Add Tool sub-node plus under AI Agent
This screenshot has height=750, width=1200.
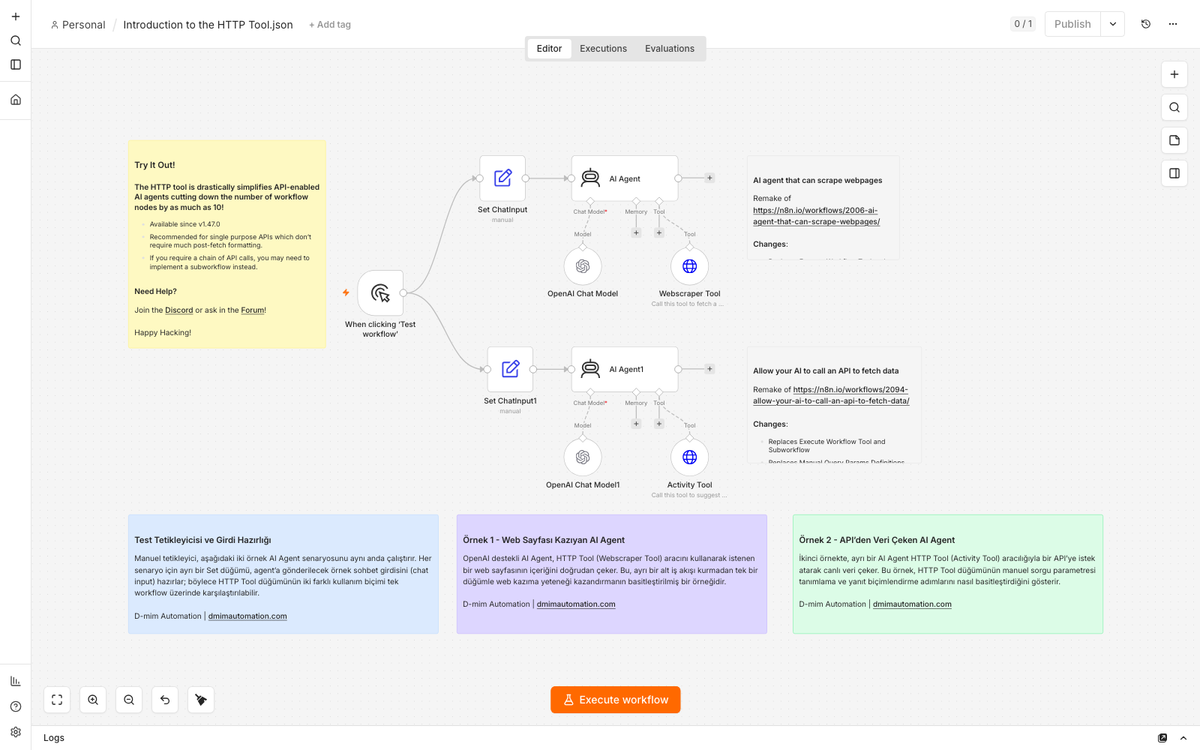click(x=659, y=233)
